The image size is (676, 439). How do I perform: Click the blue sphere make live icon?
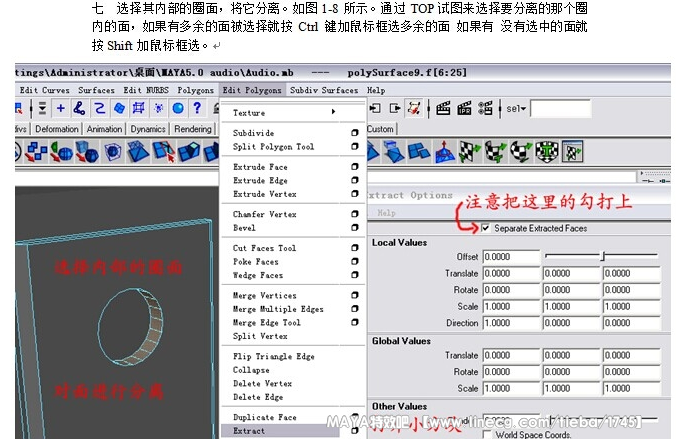click(178, 108)
